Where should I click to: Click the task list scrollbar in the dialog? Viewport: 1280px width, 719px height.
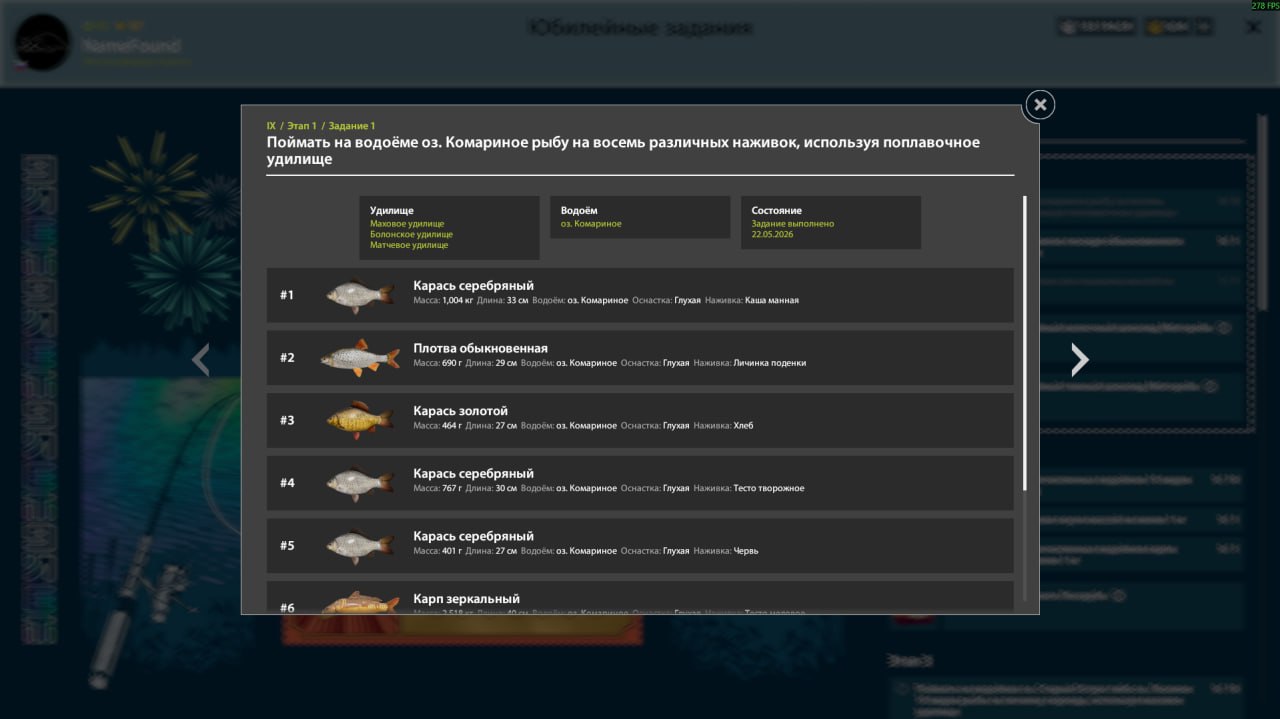click(1024, 343)
